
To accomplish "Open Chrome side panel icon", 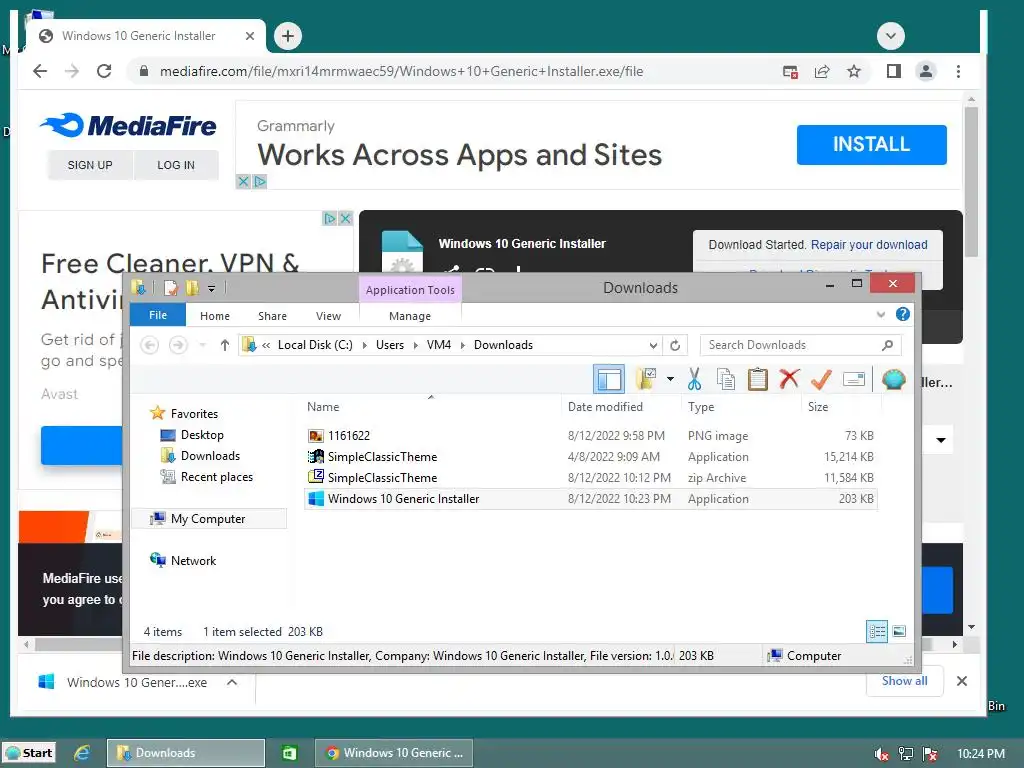I will (893, 71).
